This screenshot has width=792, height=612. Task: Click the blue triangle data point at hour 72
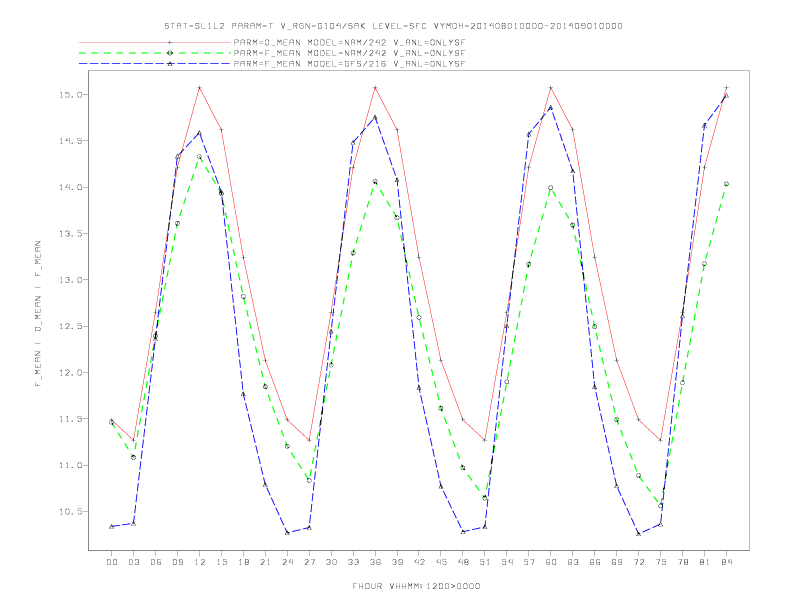click(638, 533)
